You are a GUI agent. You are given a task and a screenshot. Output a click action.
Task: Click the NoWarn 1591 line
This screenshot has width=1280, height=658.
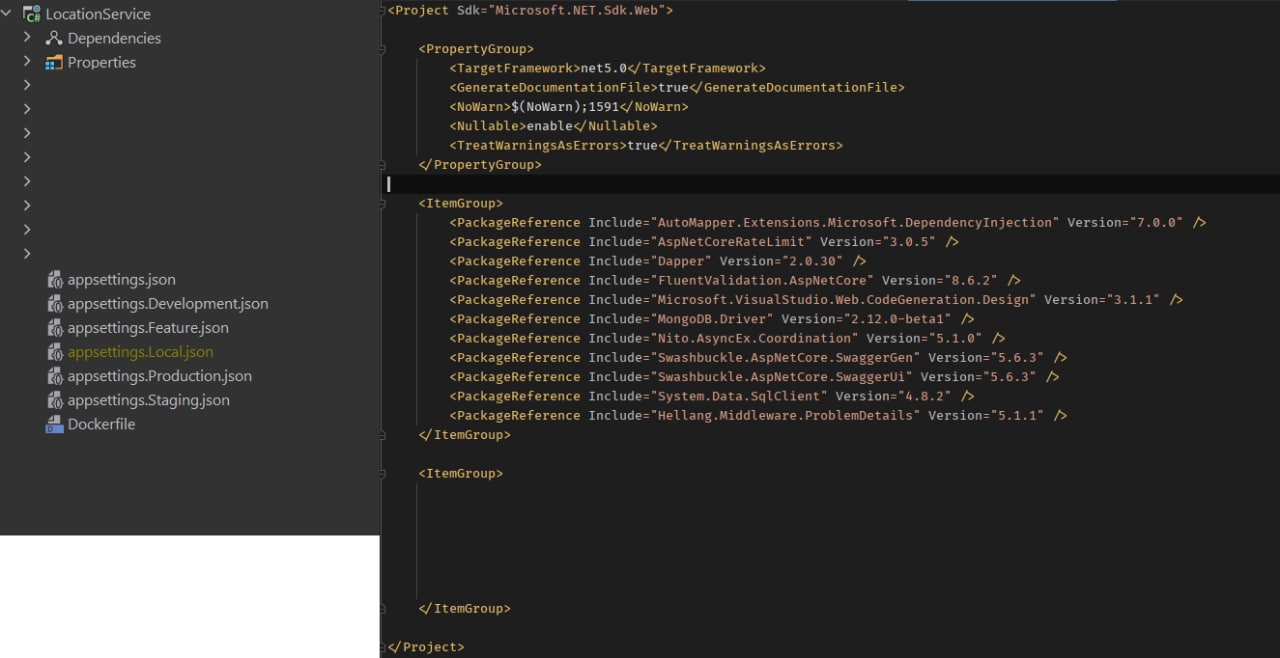(569, 106)
